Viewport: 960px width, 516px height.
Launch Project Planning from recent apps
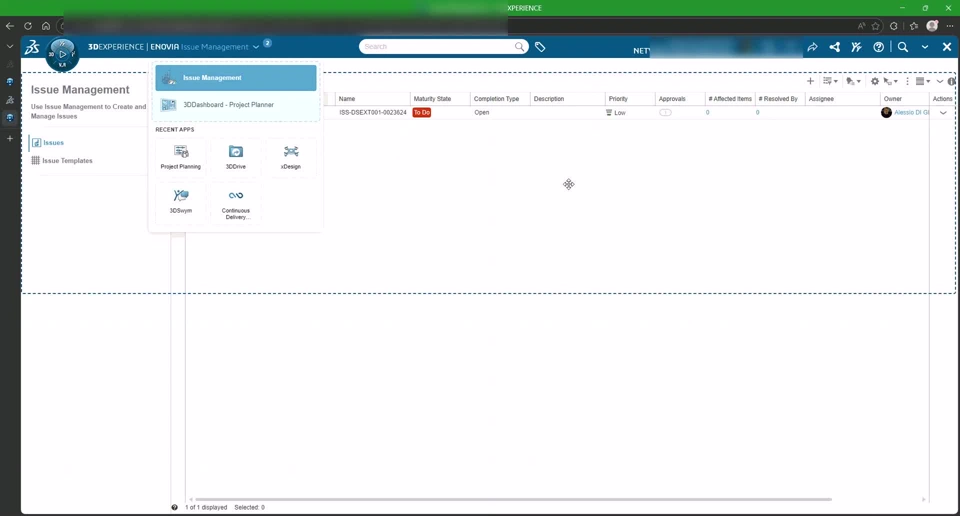coord(181,157)
